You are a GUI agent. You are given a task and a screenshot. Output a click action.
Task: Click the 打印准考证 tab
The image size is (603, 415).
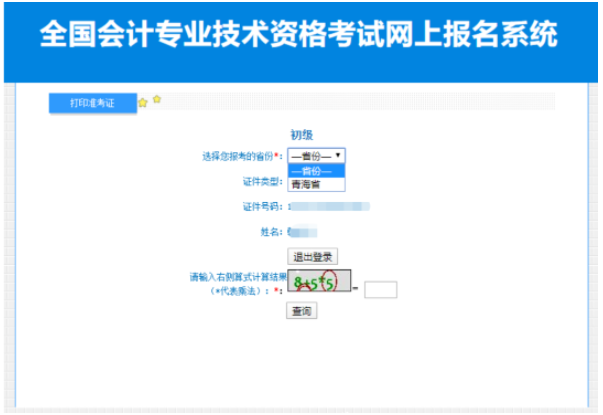coord(92,103)
